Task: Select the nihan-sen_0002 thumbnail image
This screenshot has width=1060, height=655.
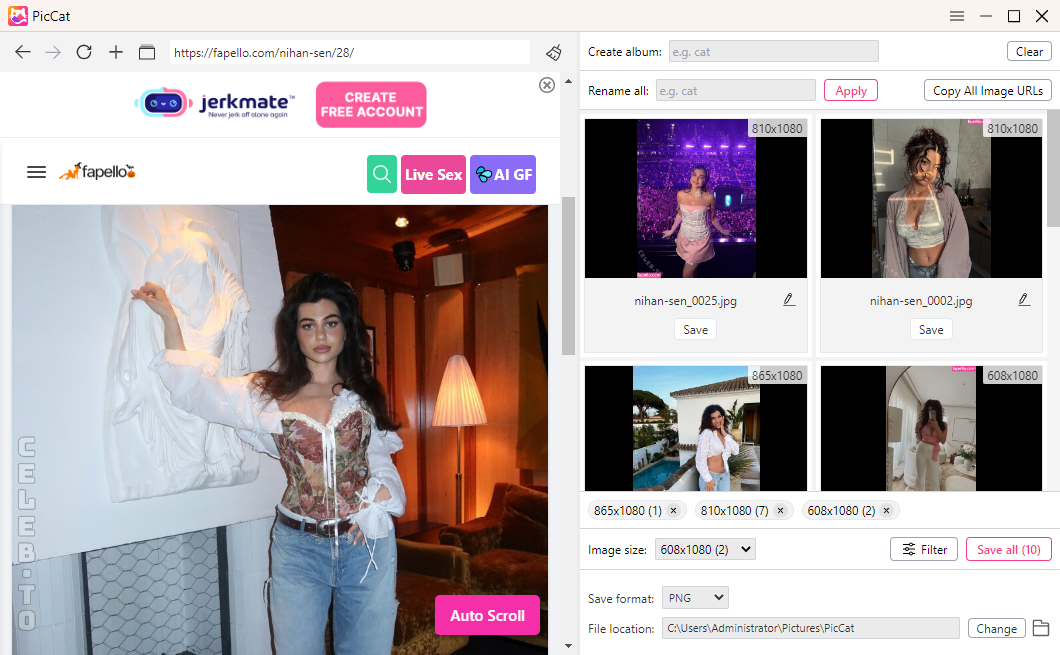Action: (931, 199)
